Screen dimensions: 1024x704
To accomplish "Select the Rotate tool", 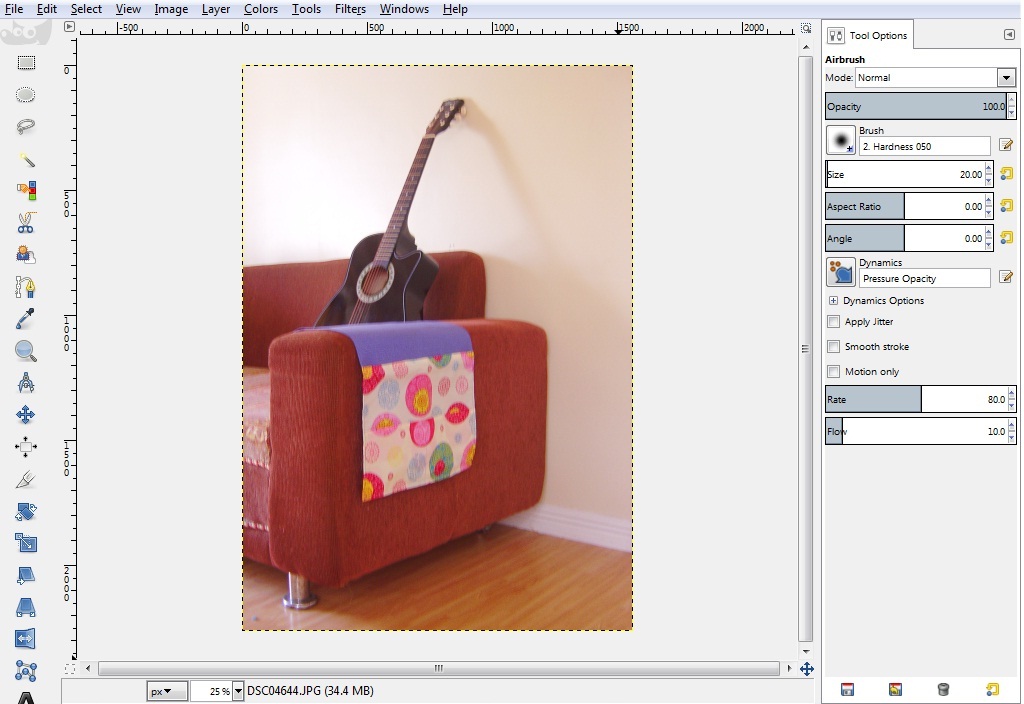I will [26, 511].
